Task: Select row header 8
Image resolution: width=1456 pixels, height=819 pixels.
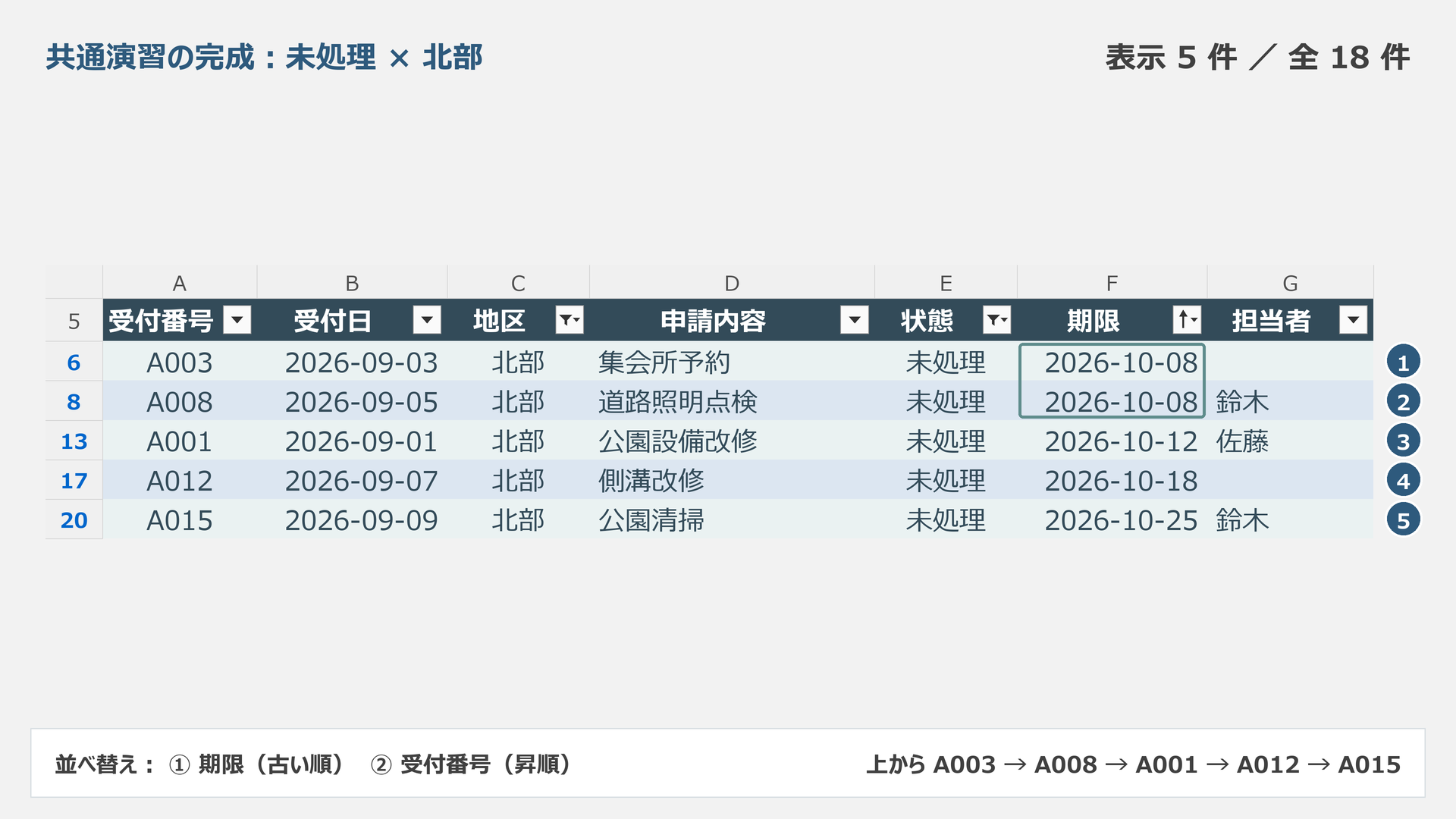Action: pyautogui.click(x=74, y=401)
